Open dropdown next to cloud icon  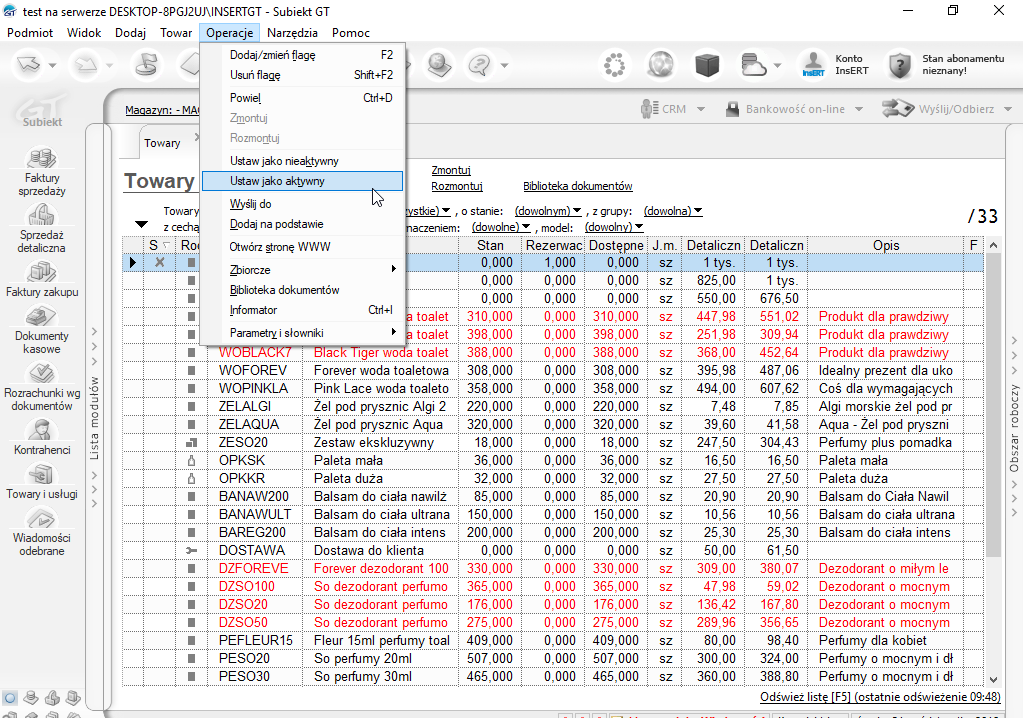tap(777, 65)
